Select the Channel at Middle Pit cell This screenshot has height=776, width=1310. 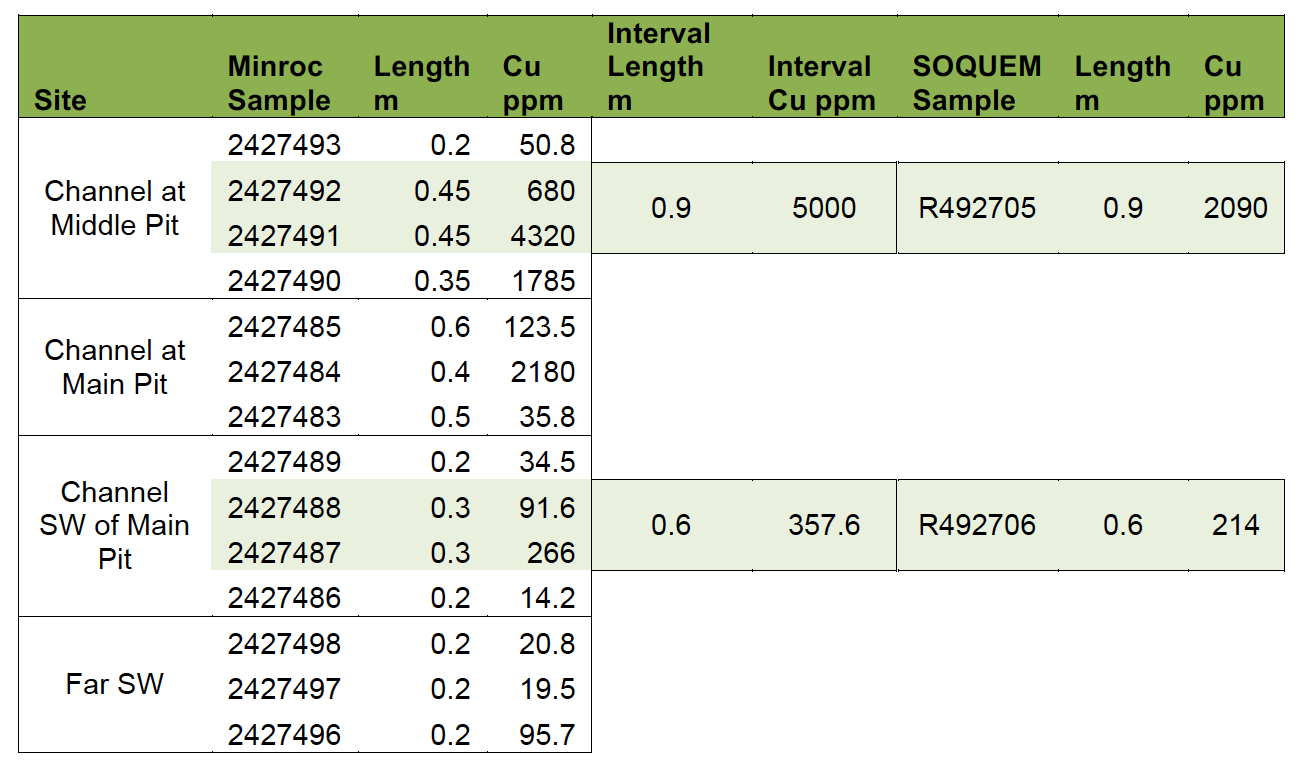click(115, 208)
